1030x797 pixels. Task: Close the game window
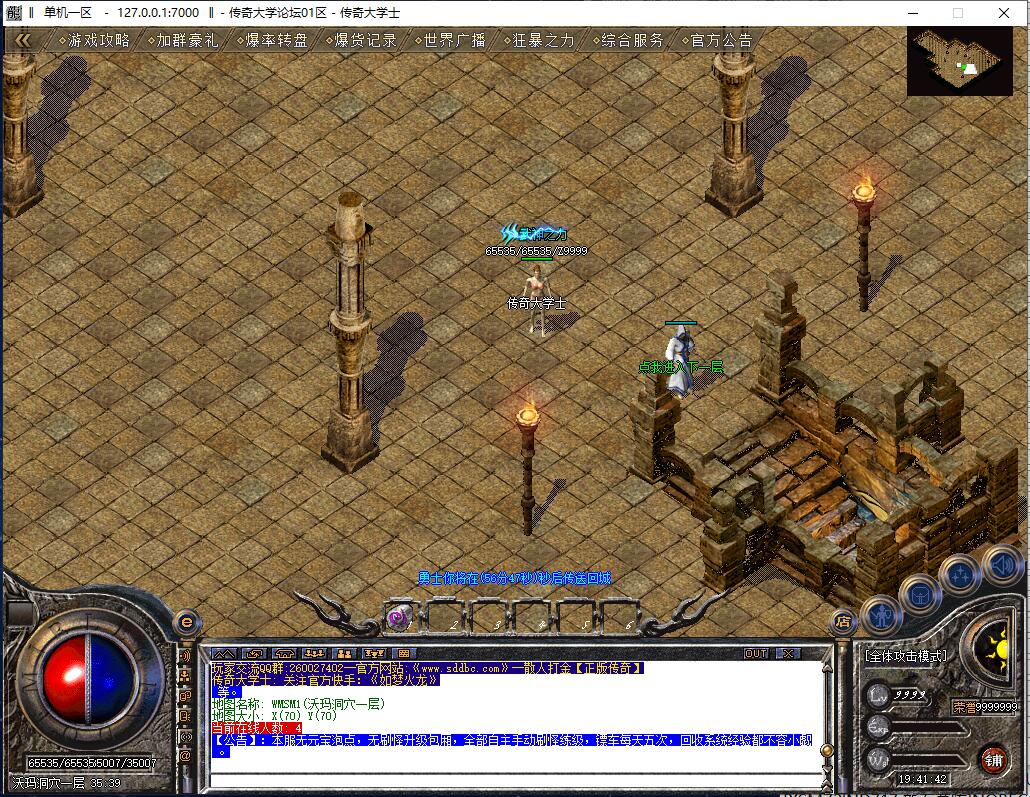(1004, 12)
